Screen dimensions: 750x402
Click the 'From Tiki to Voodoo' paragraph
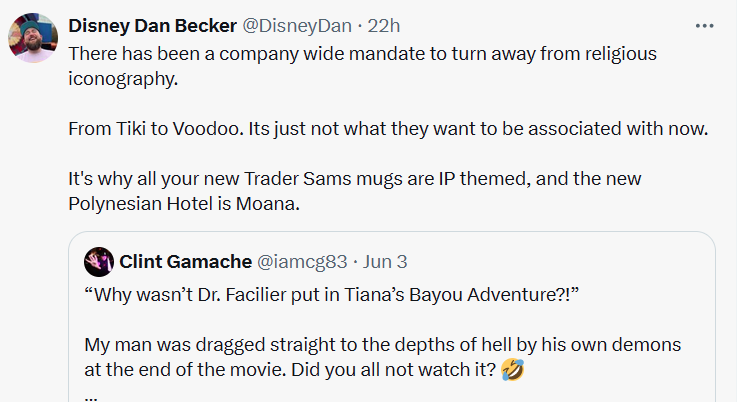coord(388,129)
